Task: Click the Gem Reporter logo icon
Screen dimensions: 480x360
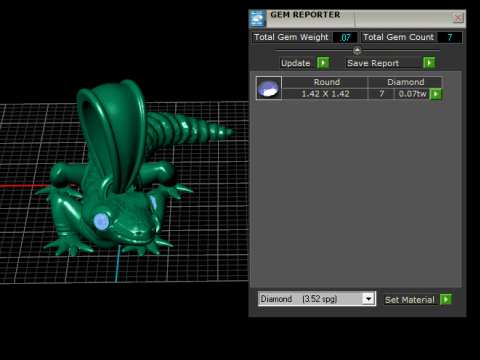Action: pos(257,19)
